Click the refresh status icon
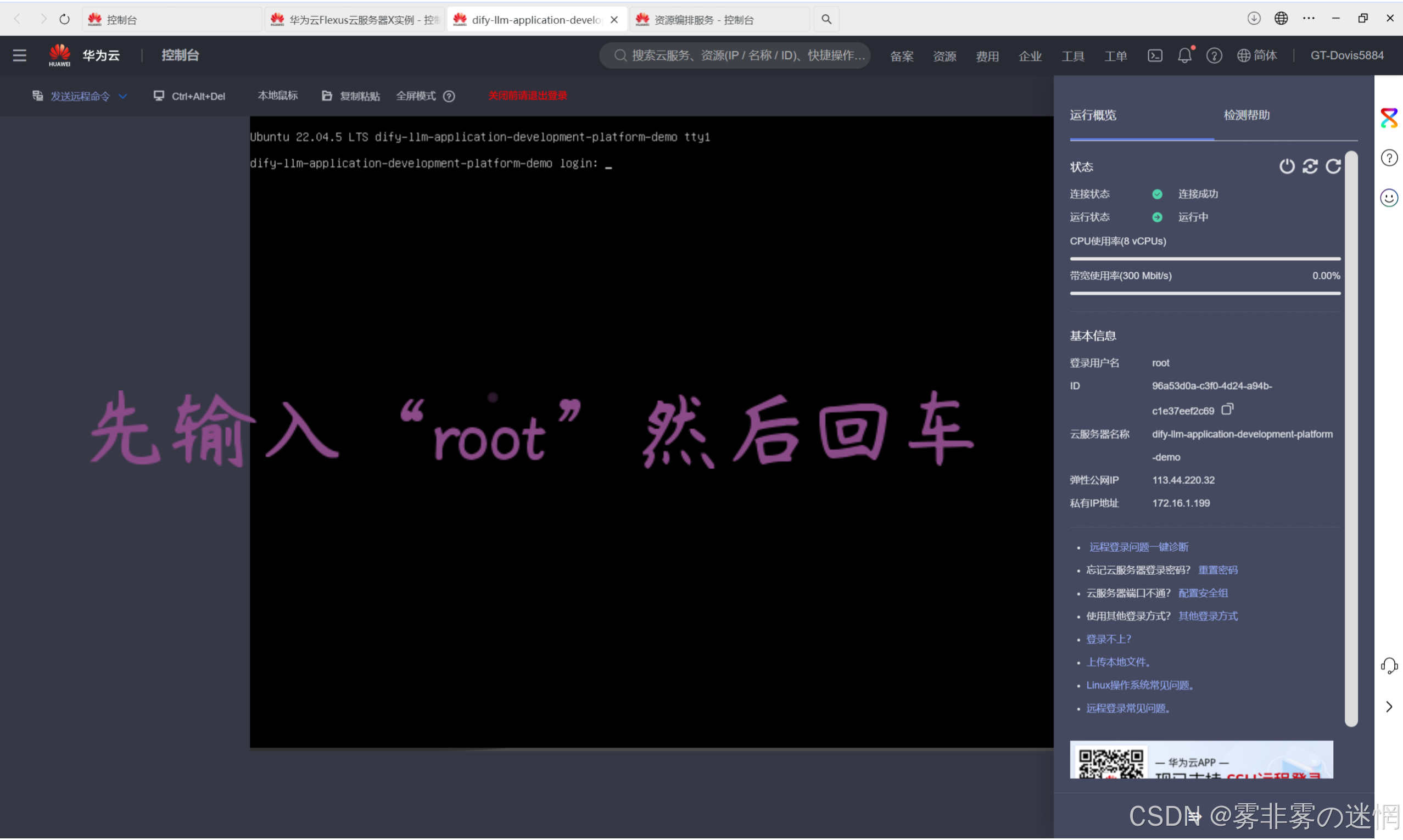The height and width of the screenshot is (840, 1403). tap(1333, 166)
